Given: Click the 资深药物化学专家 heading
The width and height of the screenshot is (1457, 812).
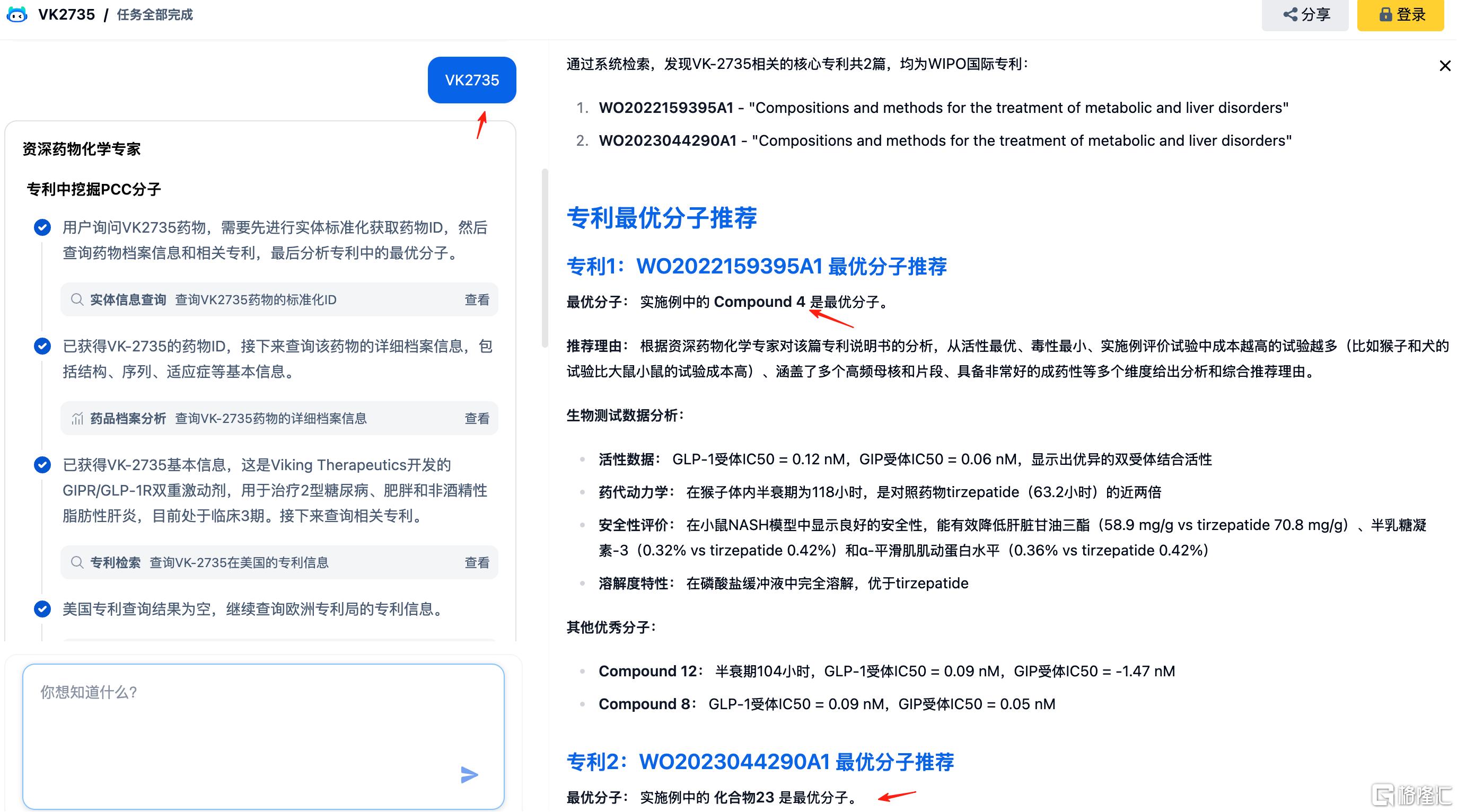Looking at the screenshot, I should click(x=82, y=149).
